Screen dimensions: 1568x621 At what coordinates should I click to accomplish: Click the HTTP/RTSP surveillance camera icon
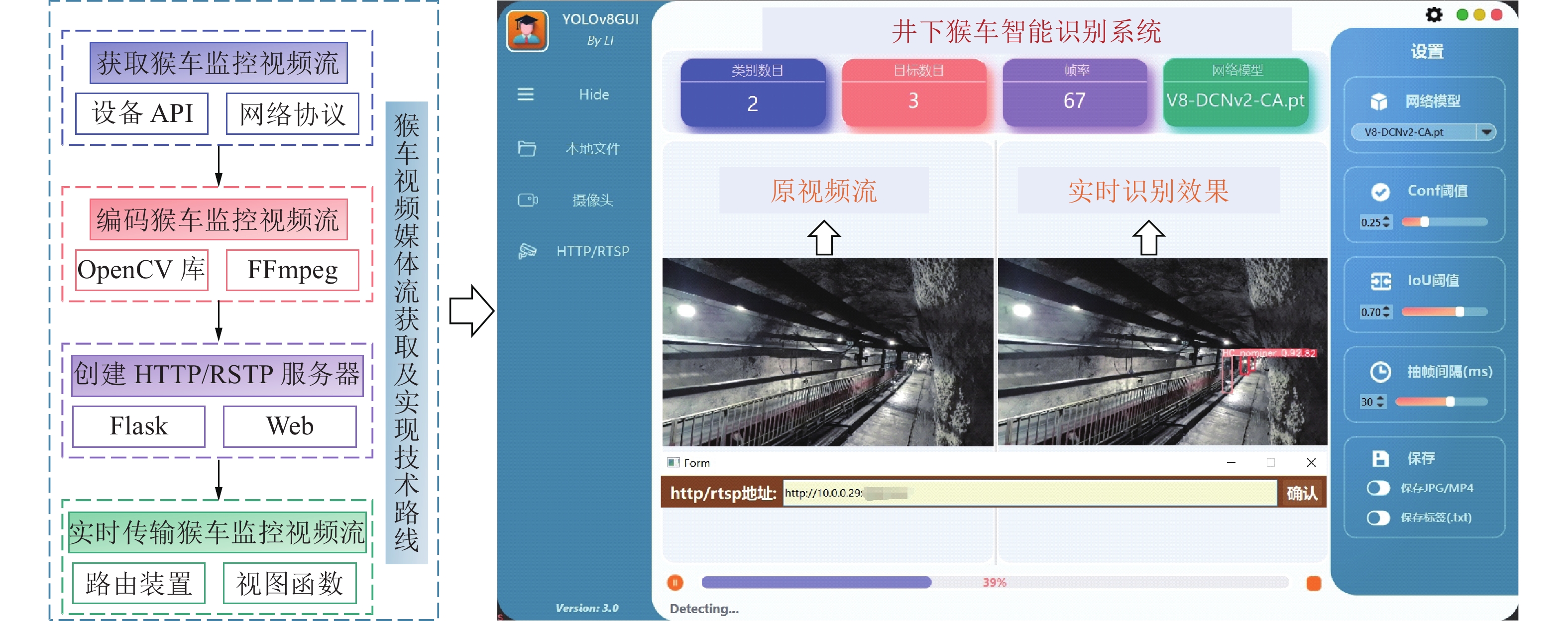pos(527,251)
